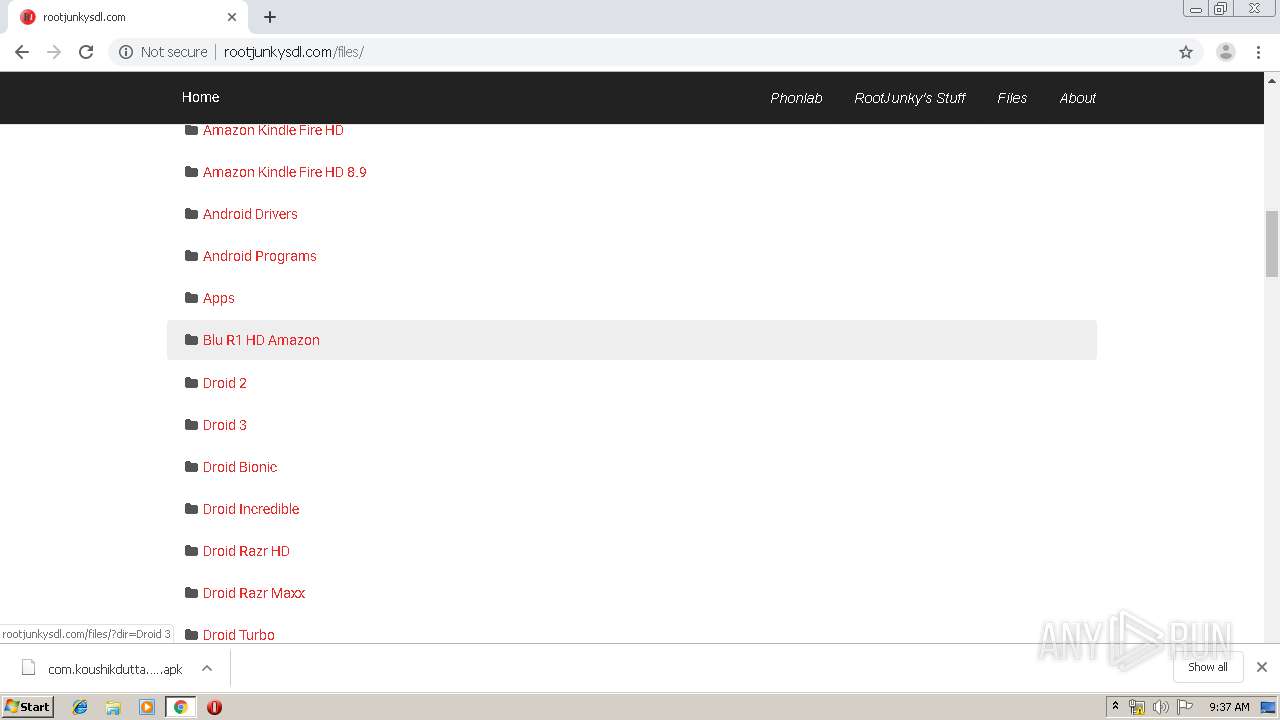Open Amazon Kindle Fire HD 8.9 folder

point(285,172)
